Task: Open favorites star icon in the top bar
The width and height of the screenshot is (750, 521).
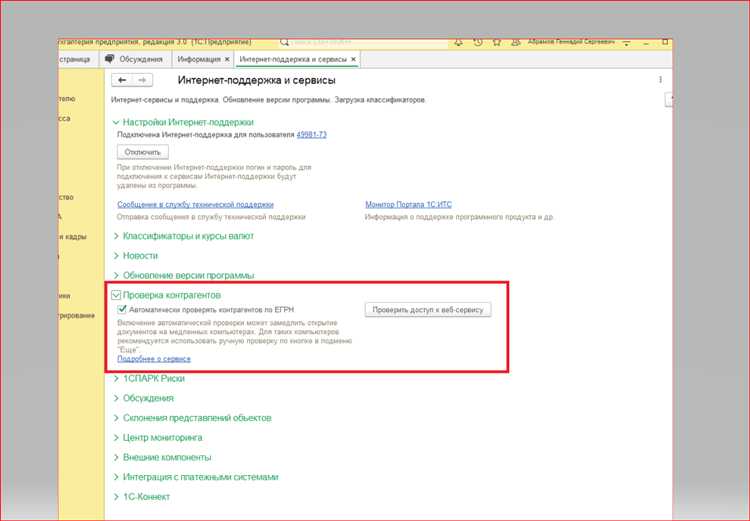Action: pyautogui.click(x=499, y=42)
